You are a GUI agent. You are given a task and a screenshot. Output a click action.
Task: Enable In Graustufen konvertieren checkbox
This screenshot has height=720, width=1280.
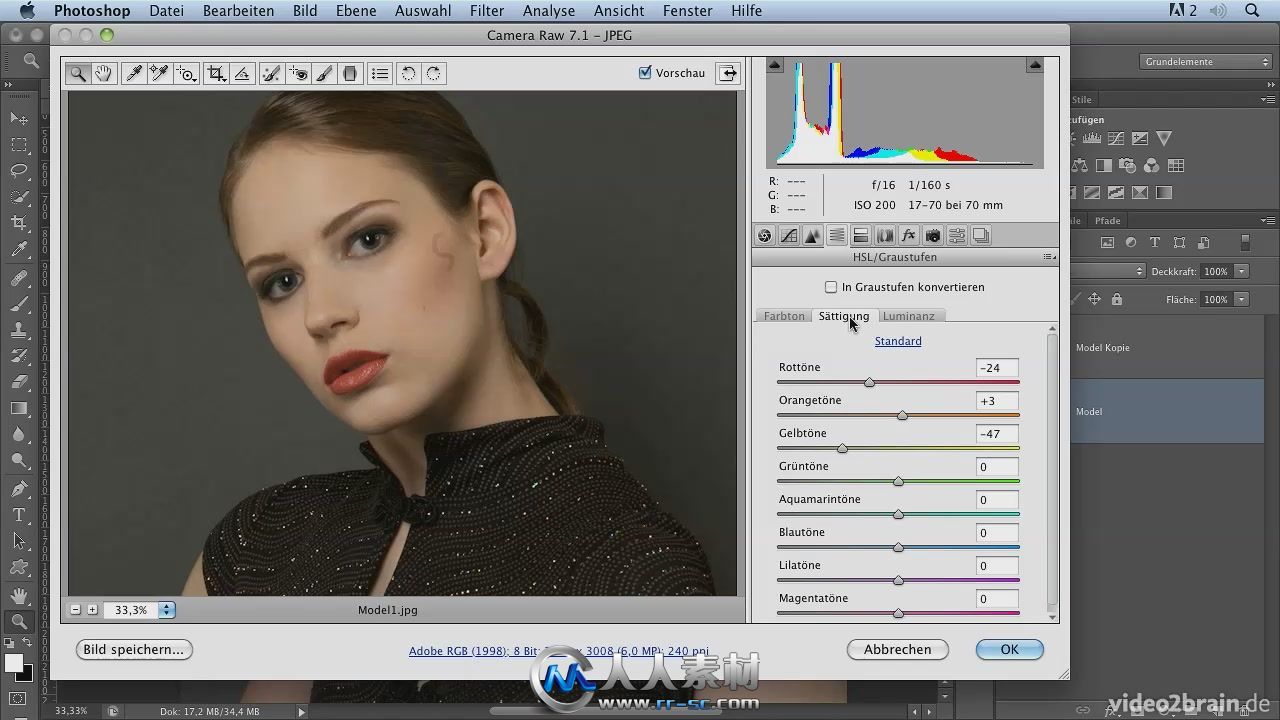[x=831, y=287]
